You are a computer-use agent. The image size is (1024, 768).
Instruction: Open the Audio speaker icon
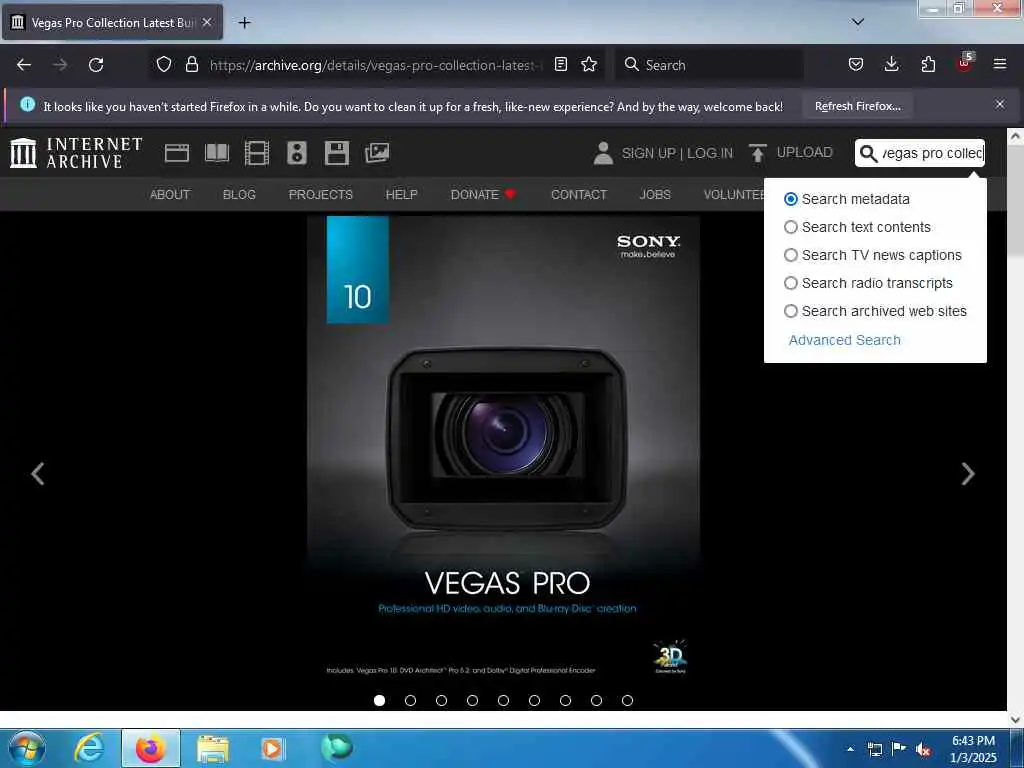[296, 153]
